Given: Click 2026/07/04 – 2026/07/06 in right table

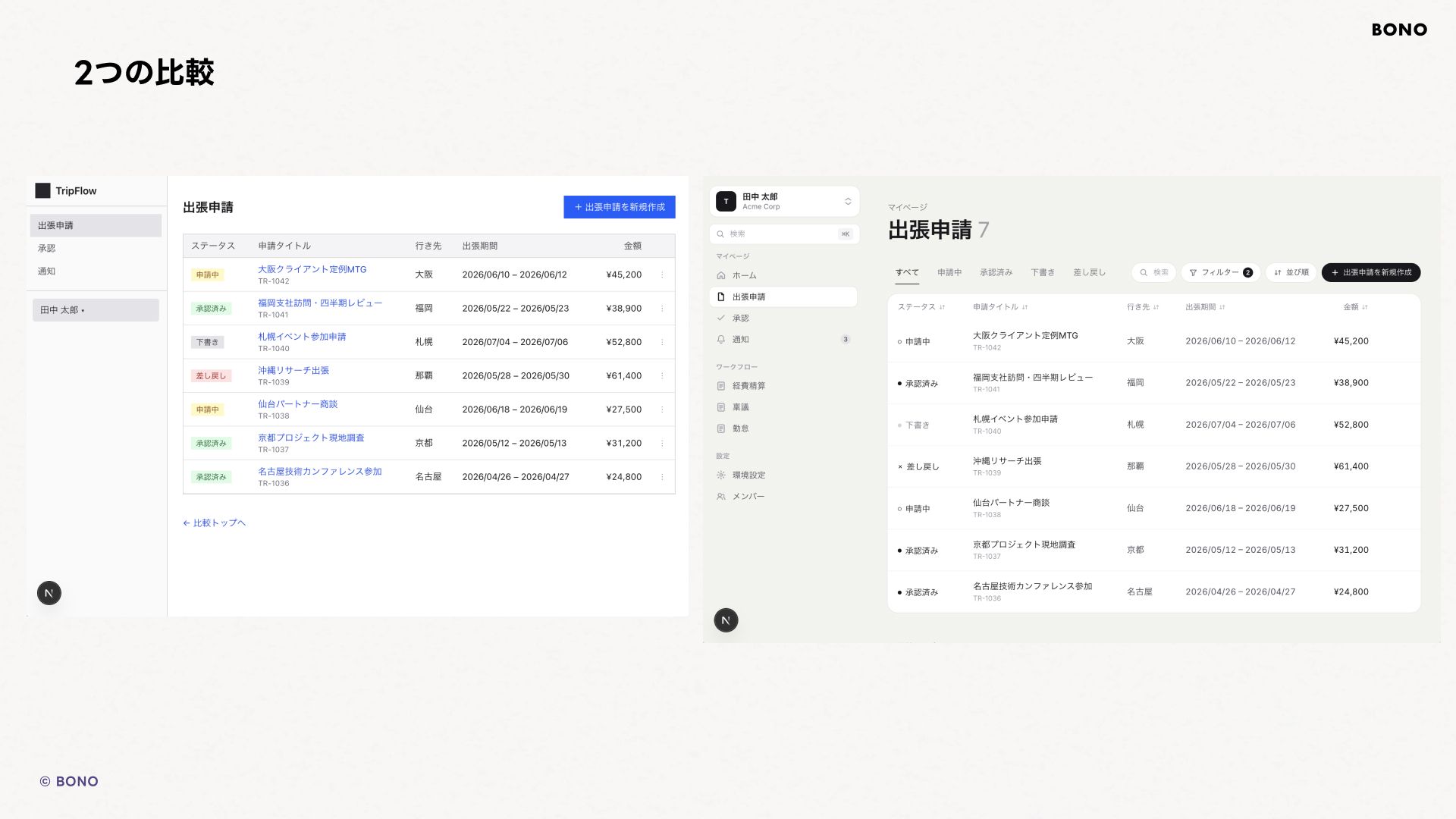Looking at the screenshot, I should pos(1240,425).
